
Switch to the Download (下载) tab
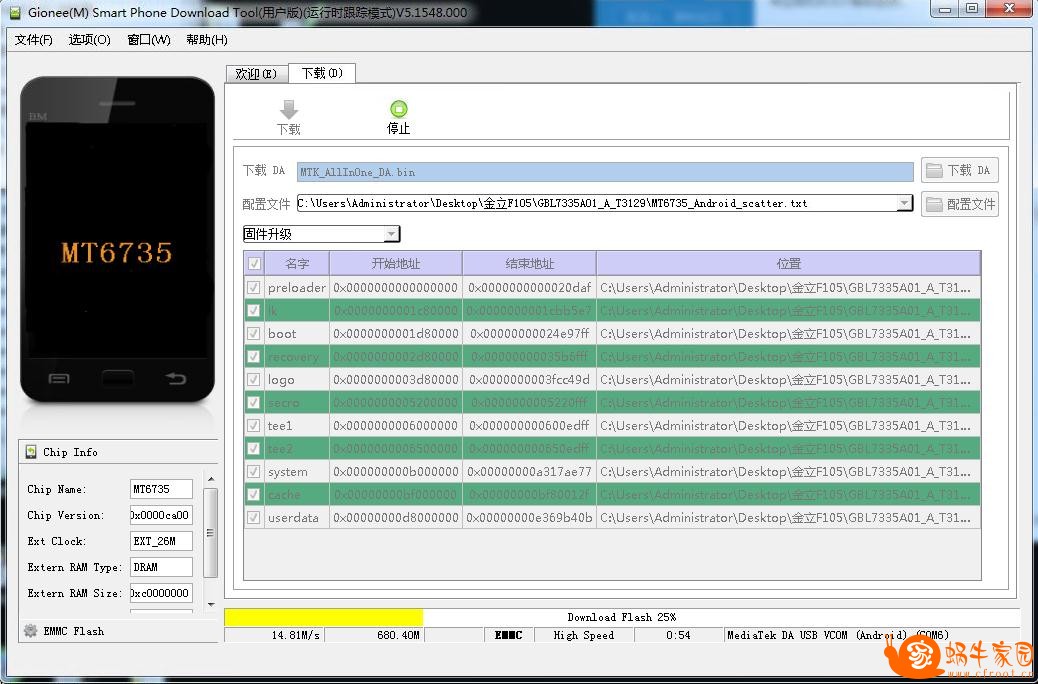[322, 73]
